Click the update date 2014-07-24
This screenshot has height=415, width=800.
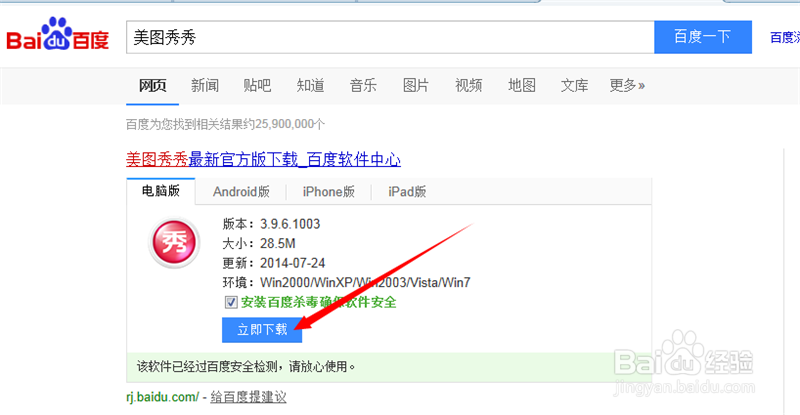click(x=292, y=263)
